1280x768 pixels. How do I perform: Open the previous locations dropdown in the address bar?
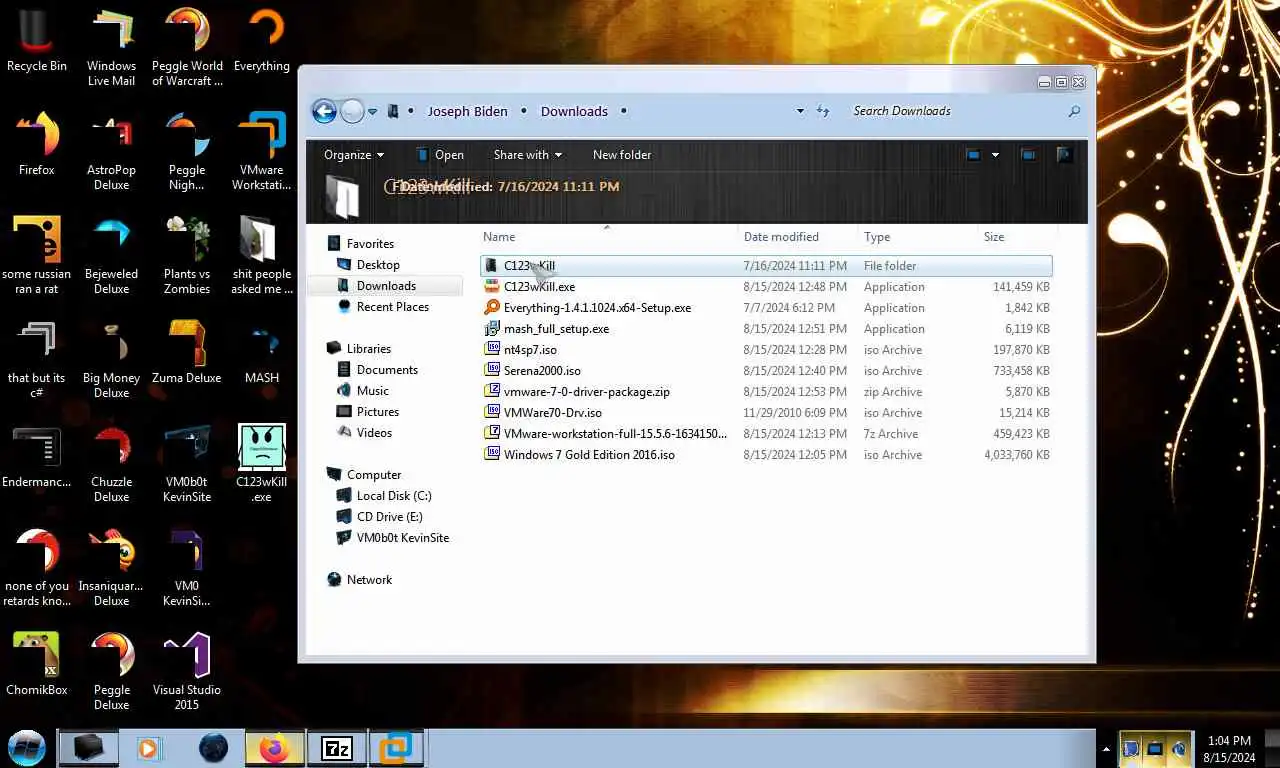pyautogui.click(x=800, y=111)
